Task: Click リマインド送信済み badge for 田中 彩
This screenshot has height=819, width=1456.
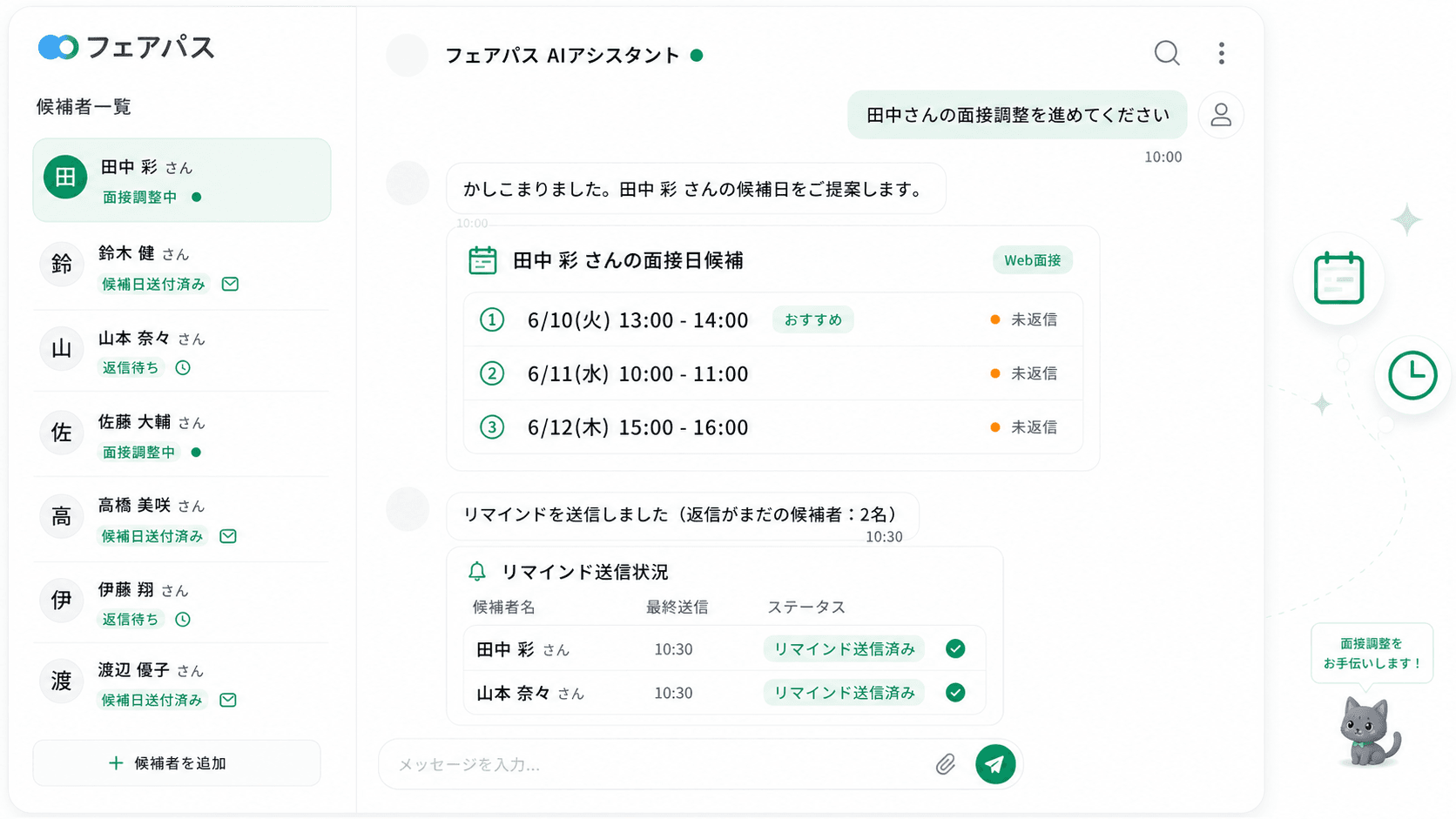Action: click(x=845, y=648)
